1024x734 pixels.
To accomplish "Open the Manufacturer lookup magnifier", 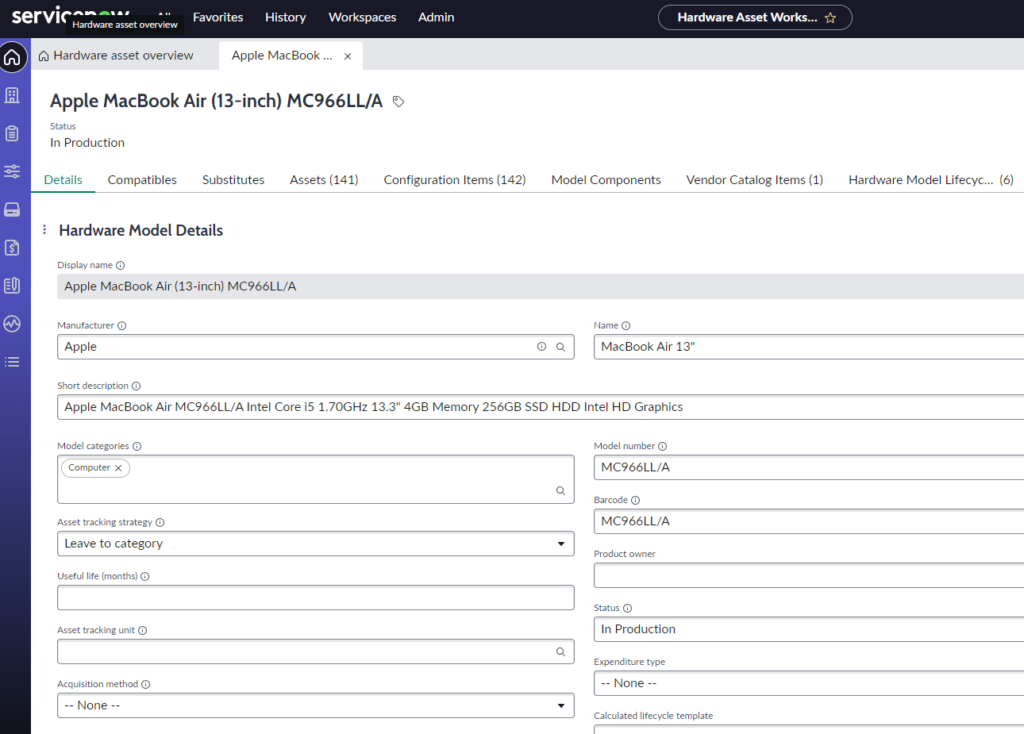I will tap(560, 346).
